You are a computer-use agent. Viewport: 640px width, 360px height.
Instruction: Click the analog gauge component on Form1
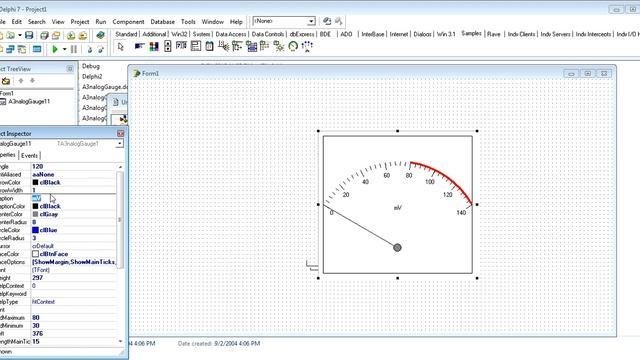click(x=398, y=204)
